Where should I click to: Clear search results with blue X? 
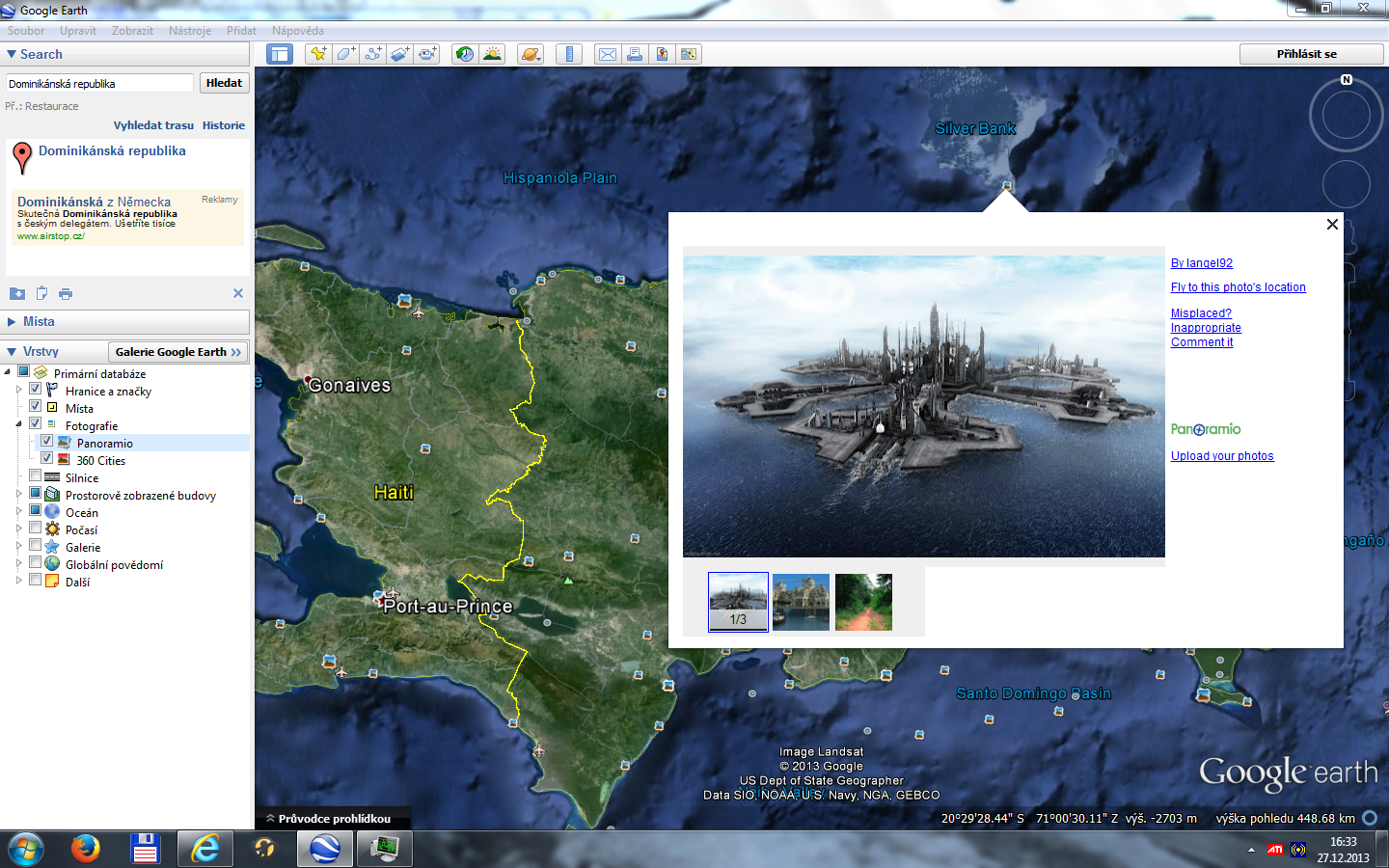tap(238, 293)
